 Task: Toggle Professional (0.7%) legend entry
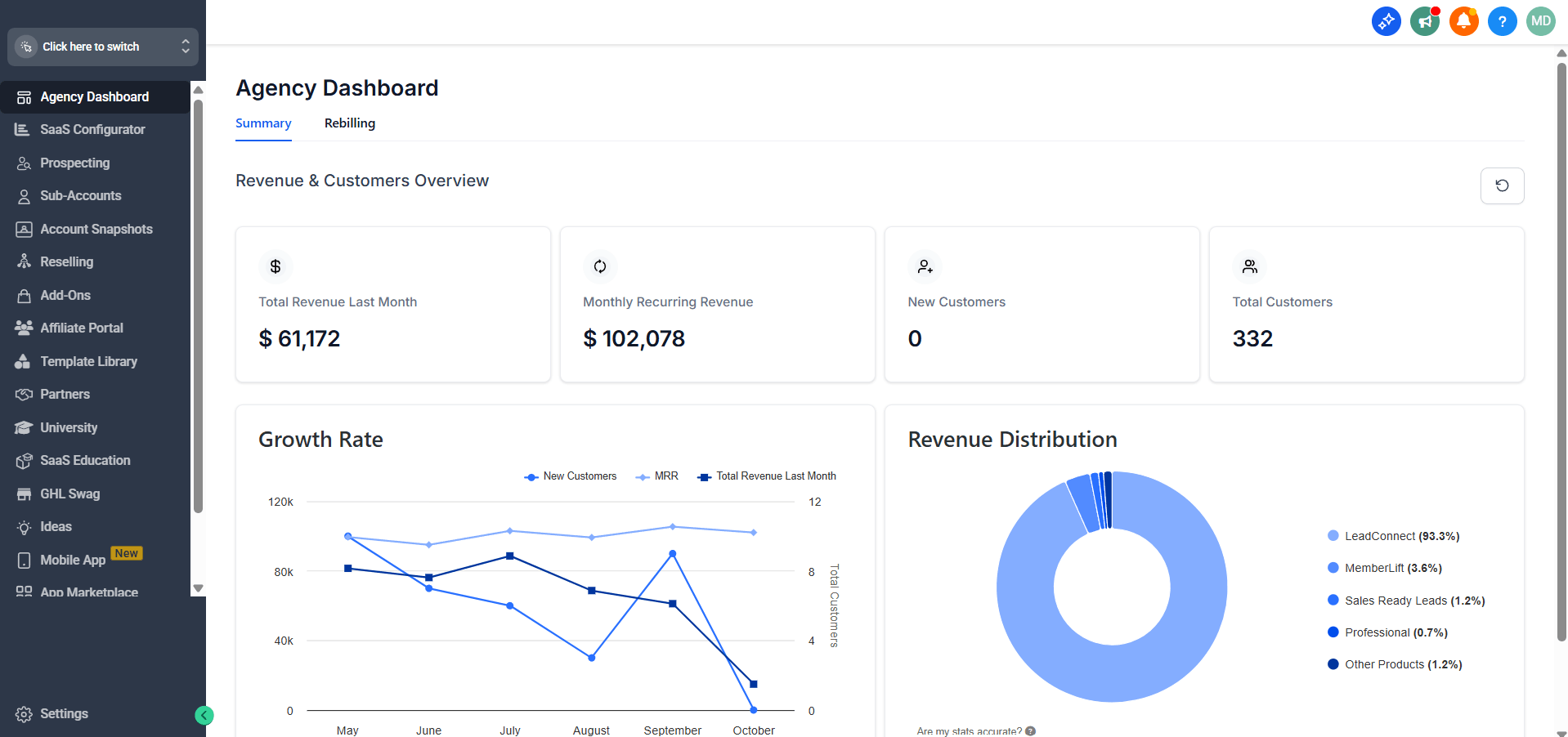1388,632
